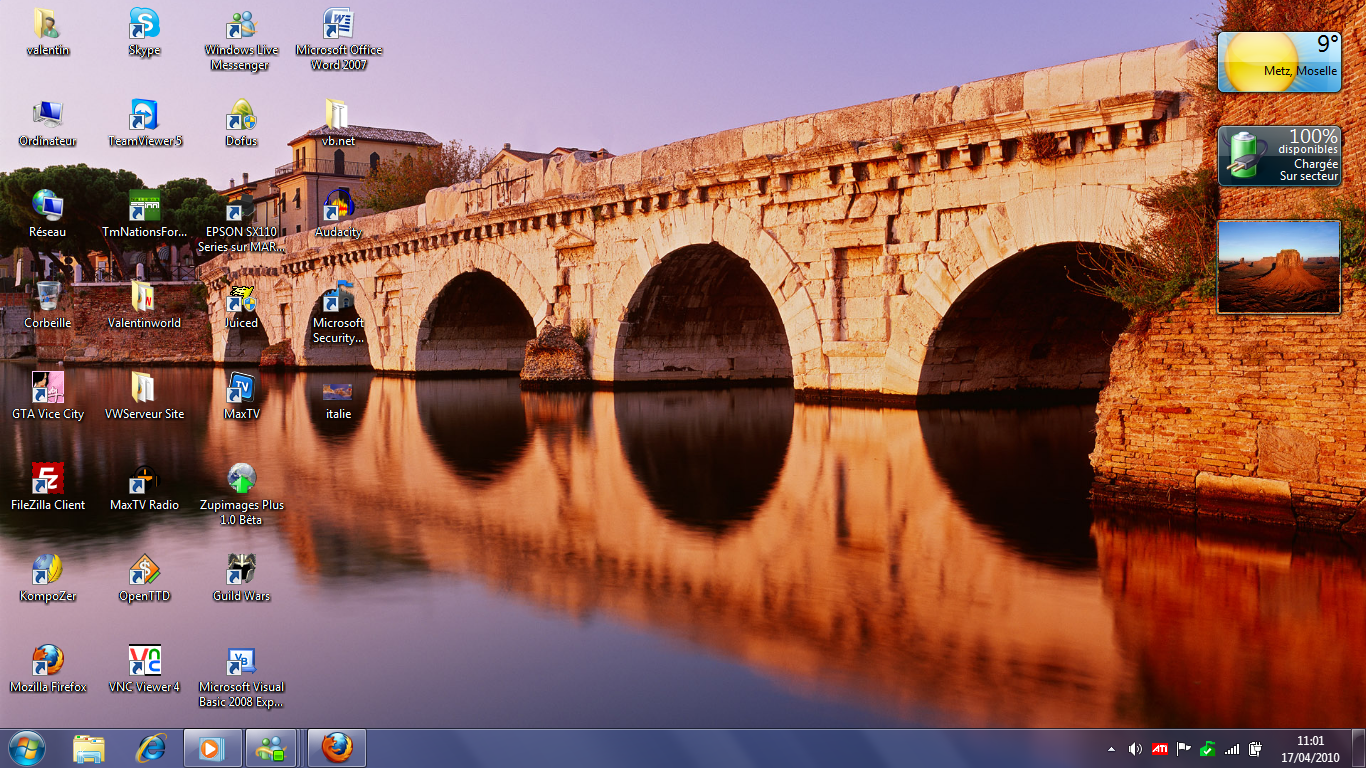Select the Mozilla Firefox desktop shortcut
The image size is (1366, 768).
[x=48, y=669]
